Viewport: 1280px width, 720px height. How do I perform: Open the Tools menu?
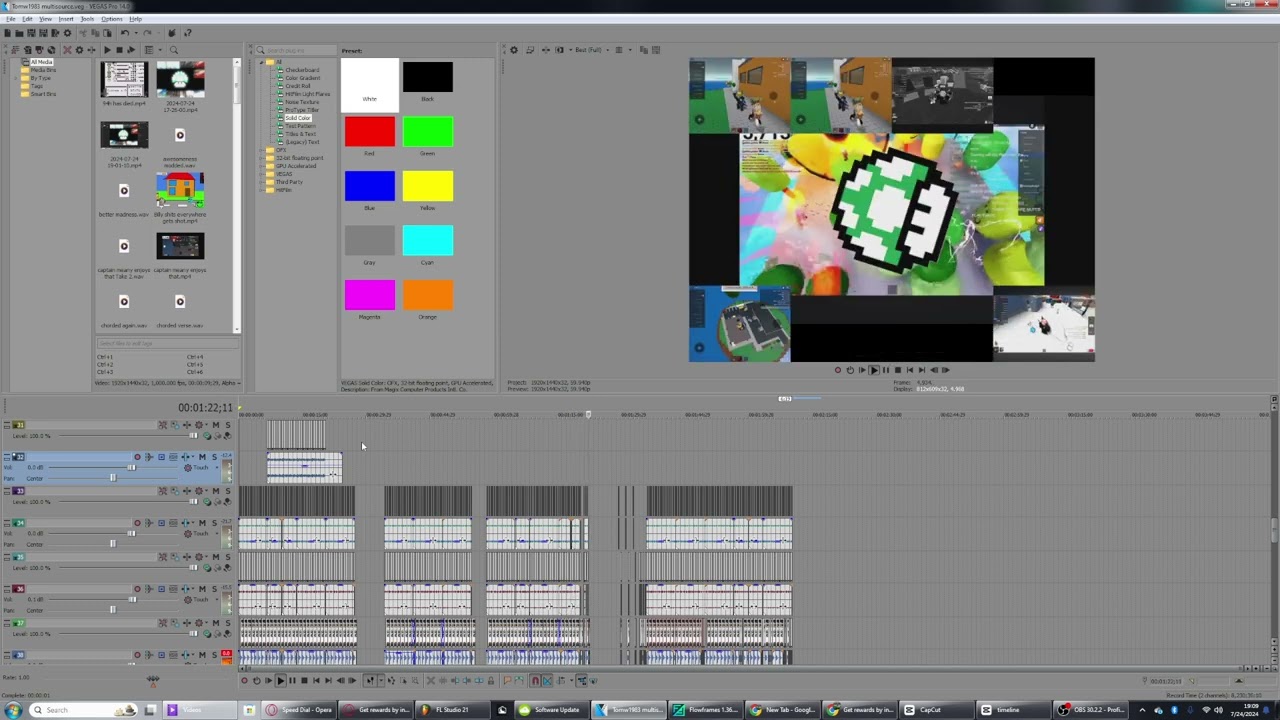point(88,19)
